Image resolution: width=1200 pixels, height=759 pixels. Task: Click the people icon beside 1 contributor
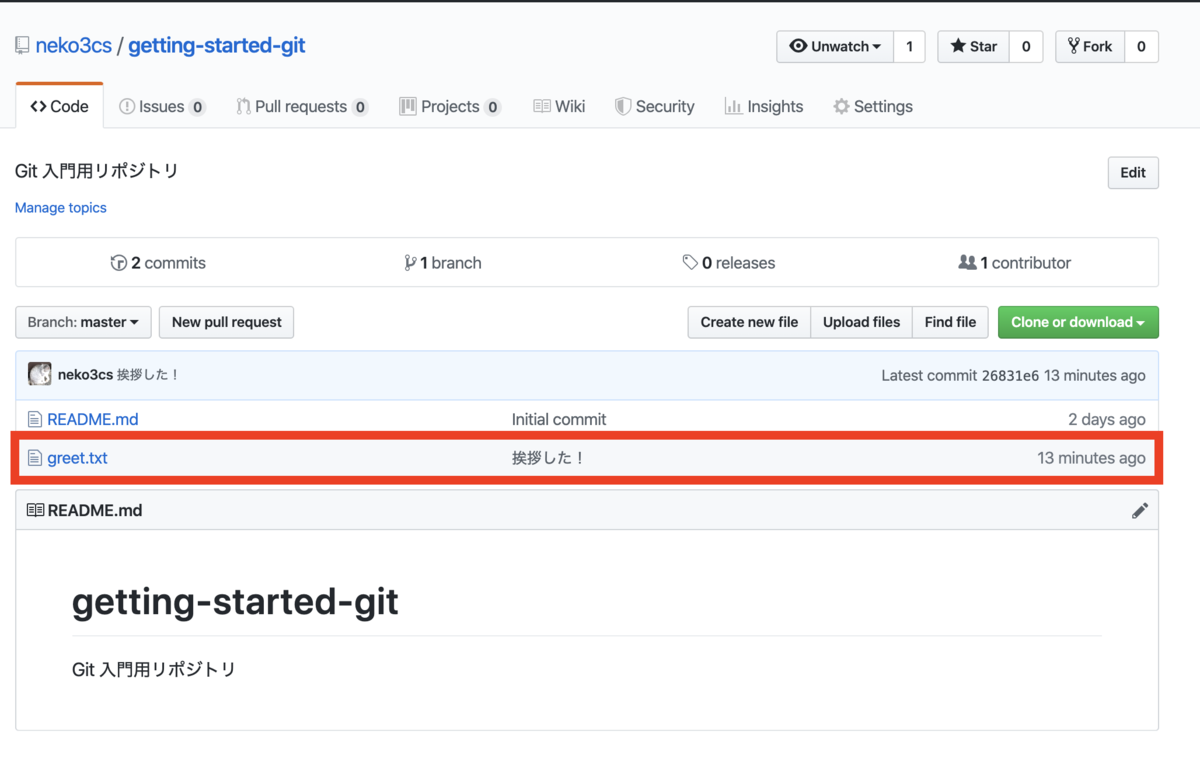pyautogui.click(x=967, y=263)
